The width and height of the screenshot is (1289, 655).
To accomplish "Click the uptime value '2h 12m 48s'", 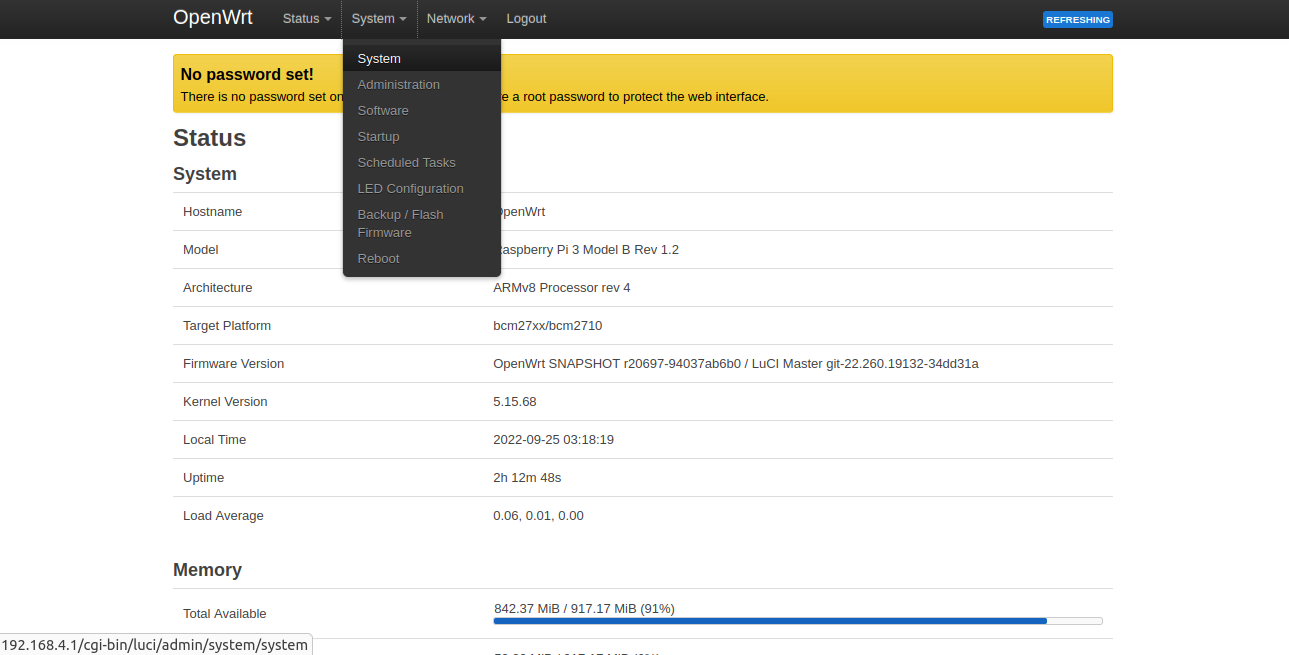I will click(x=527, y=478).
